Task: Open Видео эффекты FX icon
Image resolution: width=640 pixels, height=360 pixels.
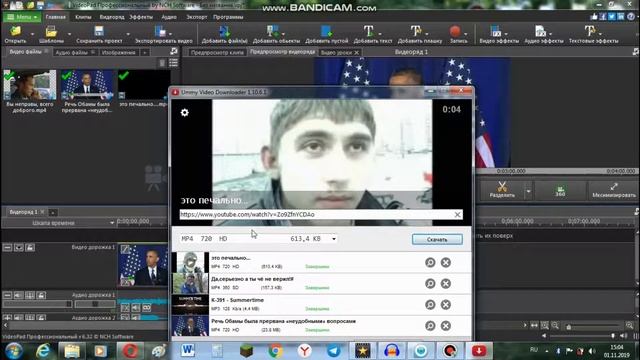Action: 496,31
